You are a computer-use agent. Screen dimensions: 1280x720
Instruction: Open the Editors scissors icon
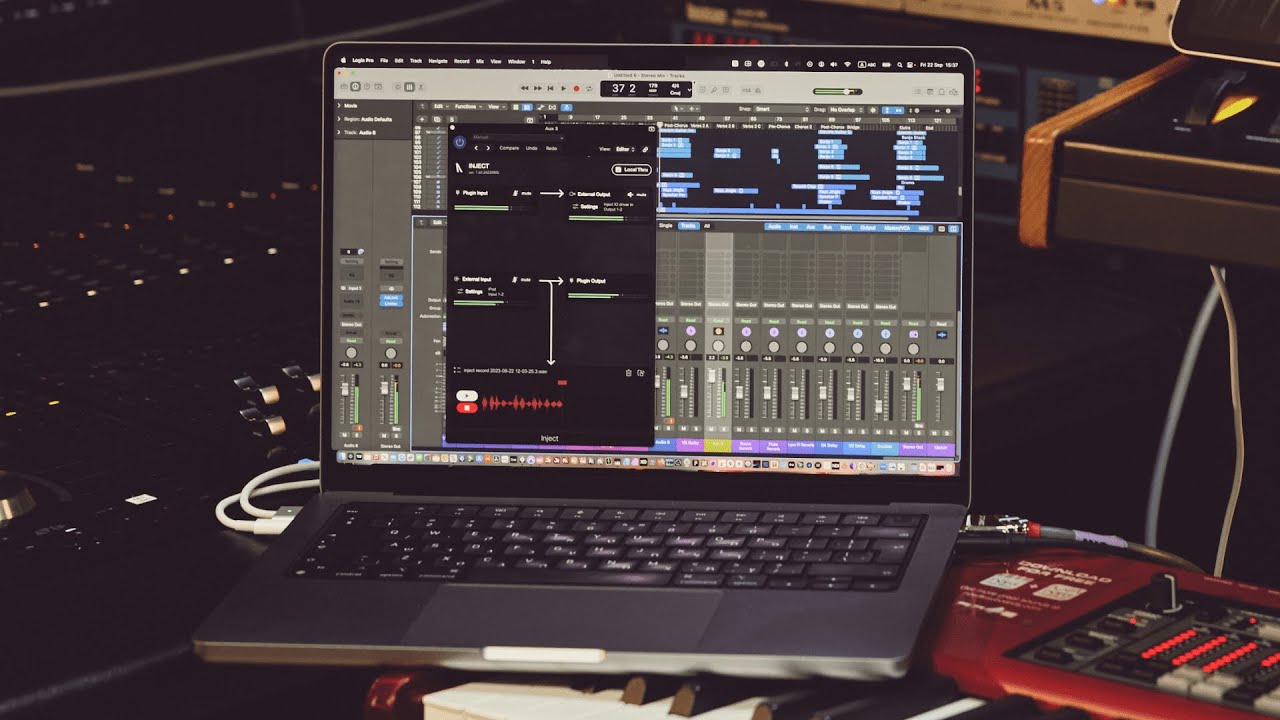(421, 87)
